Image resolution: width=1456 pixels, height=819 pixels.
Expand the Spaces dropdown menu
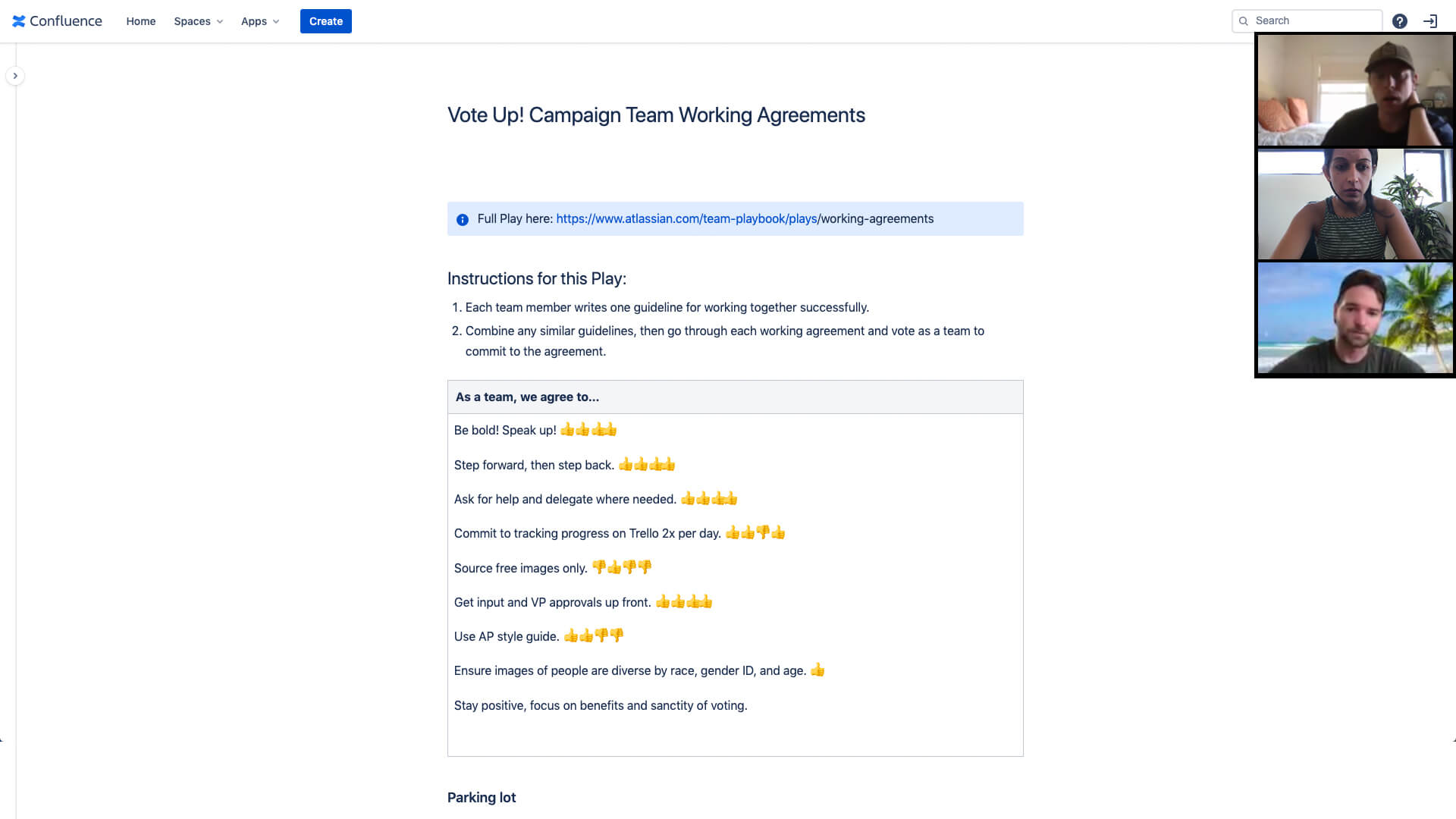point(197,21)
